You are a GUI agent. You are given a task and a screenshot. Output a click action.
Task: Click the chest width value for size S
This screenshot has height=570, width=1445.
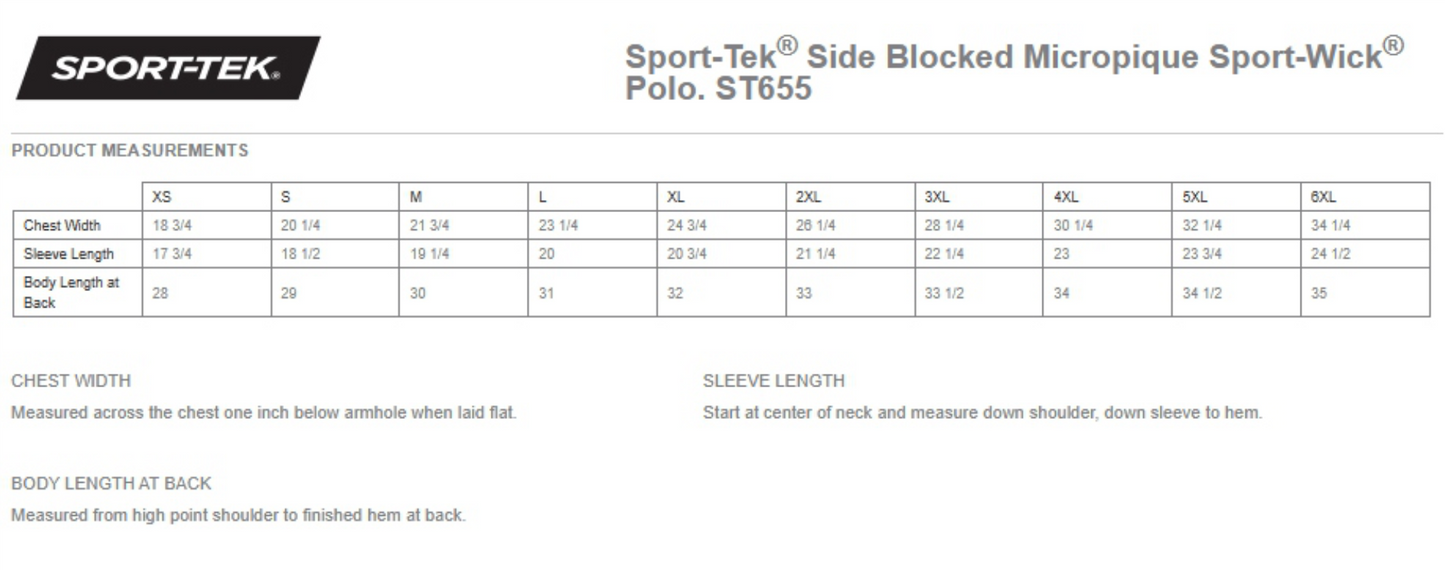(x=300, y=226)
